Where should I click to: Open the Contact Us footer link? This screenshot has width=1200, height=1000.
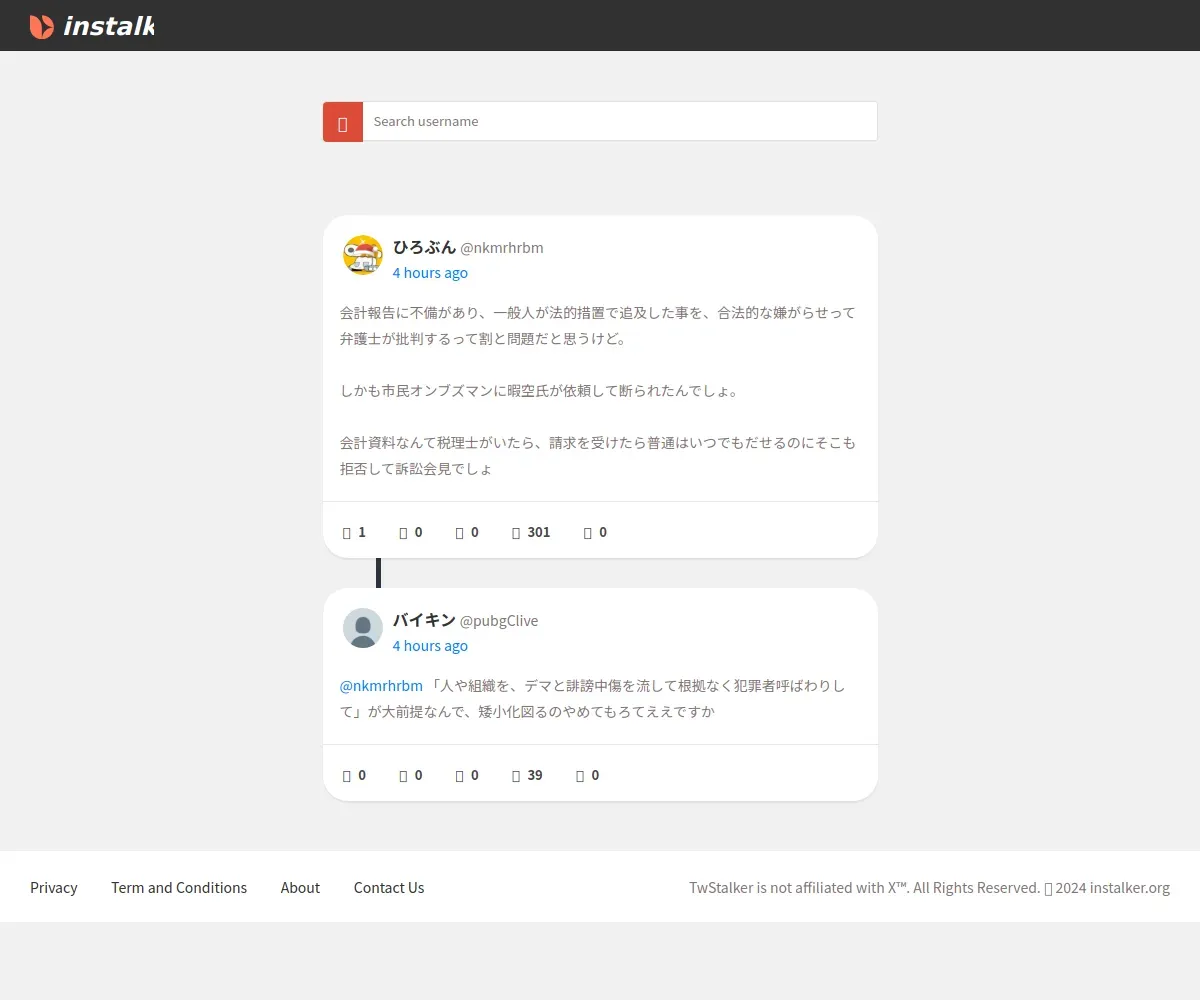(x=389, y=888)
